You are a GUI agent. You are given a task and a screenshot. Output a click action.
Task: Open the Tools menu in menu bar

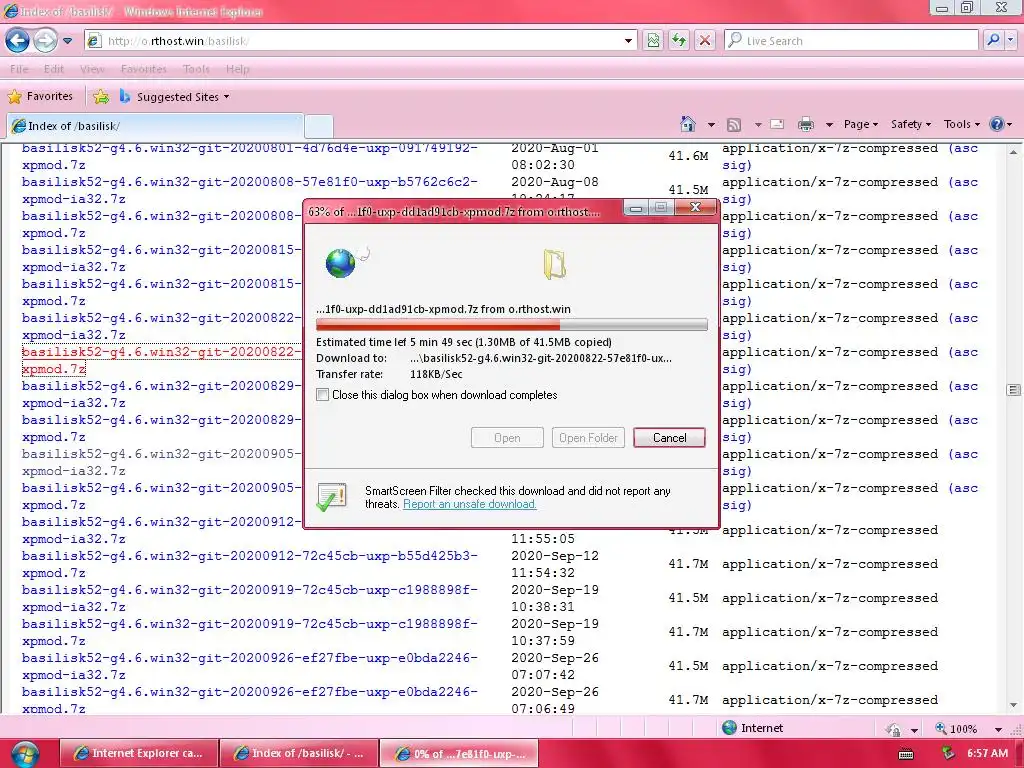click(196, 69)
